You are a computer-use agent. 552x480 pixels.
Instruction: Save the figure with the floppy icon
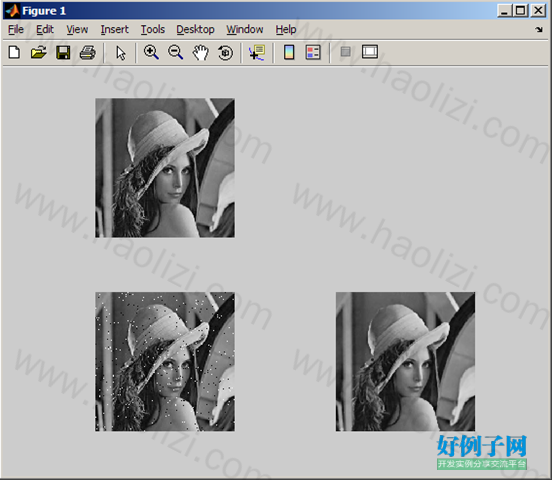pyautogui.click(x=63, y=53)
